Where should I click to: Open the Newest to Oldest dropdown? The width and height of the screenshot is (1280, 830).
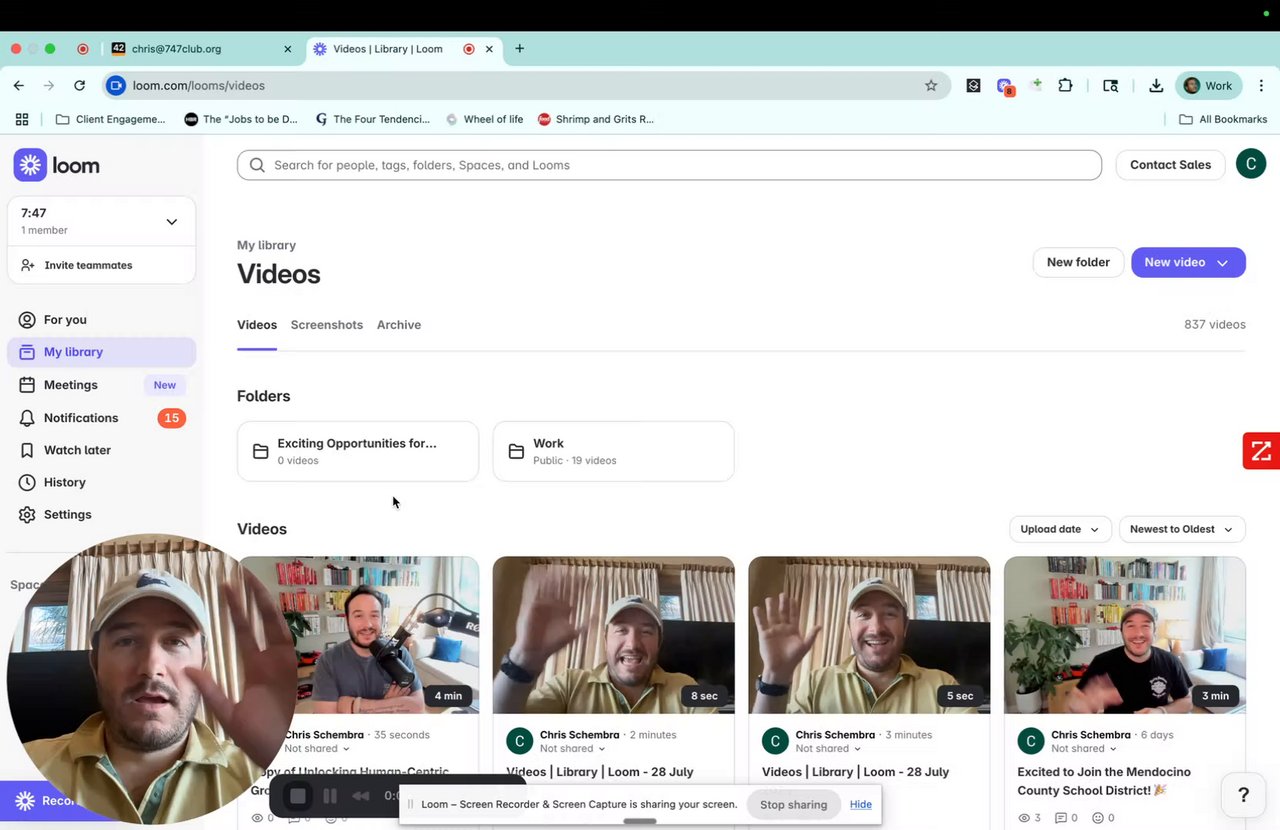pyautogui.click(x=1182, y=529)
